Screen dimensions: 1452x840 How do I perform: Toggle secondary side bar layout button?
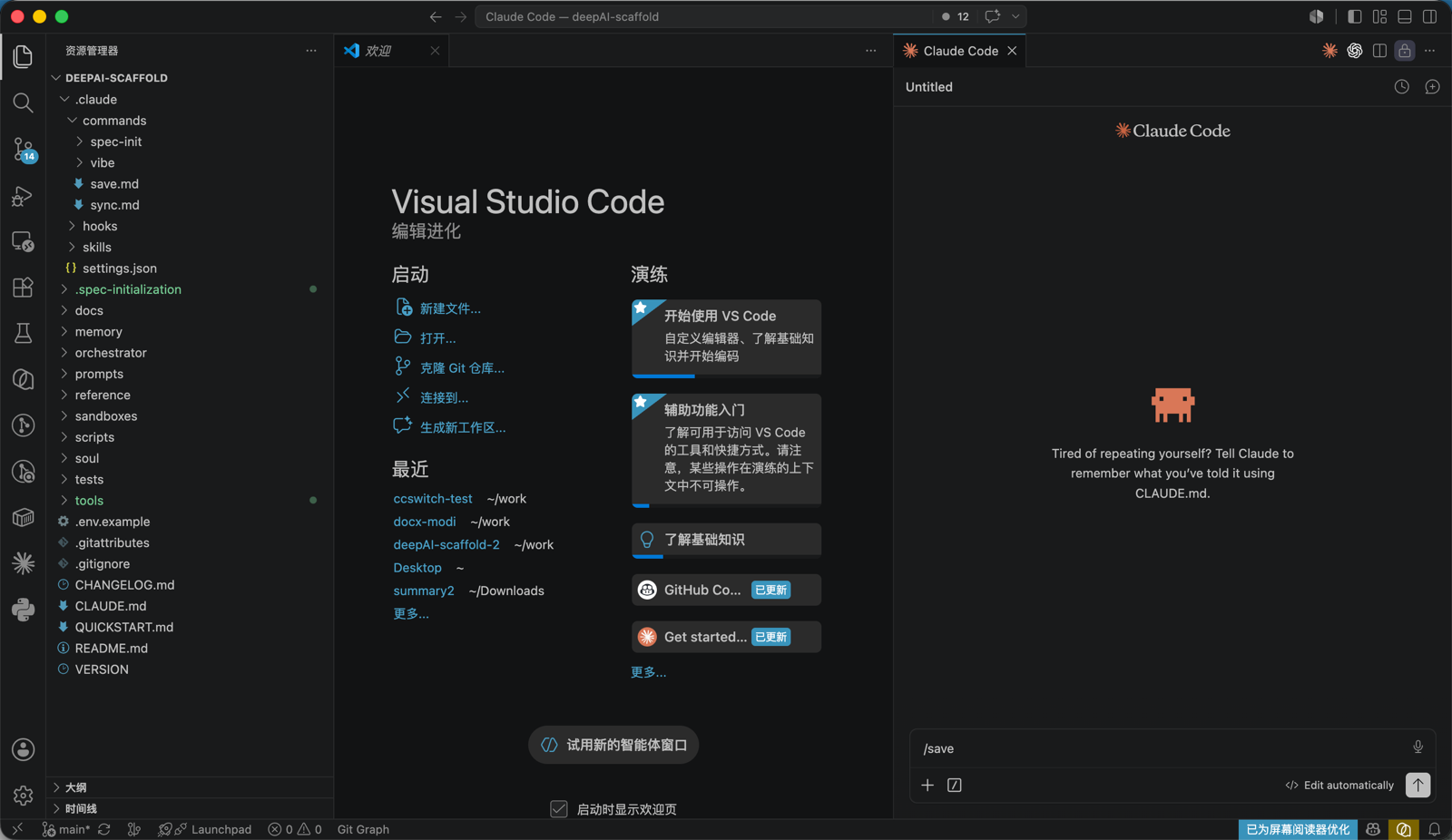coord(1430,16)
